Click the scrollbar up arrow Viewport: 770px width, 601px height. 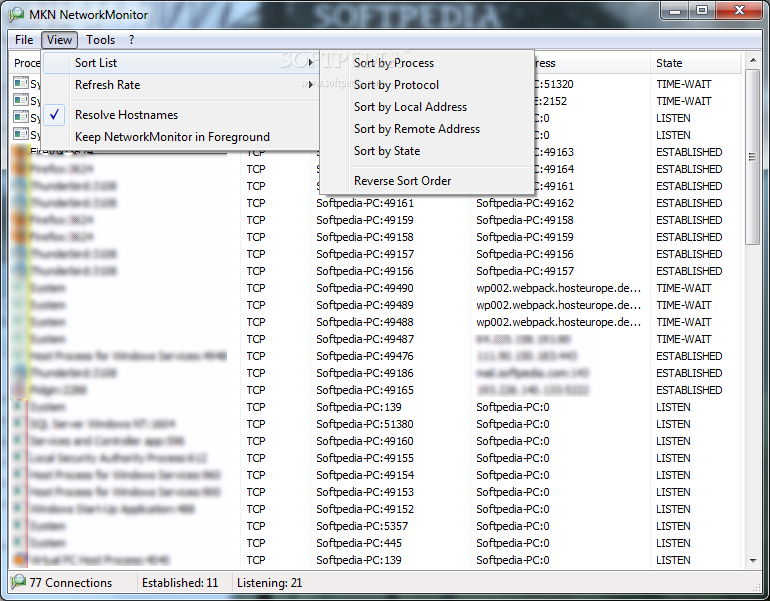752,60
